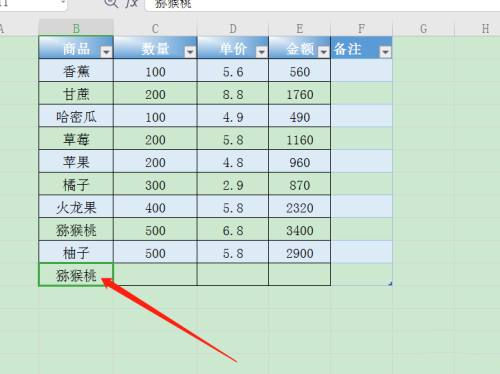
Task: Select column G header
Action: coord(423,28)
